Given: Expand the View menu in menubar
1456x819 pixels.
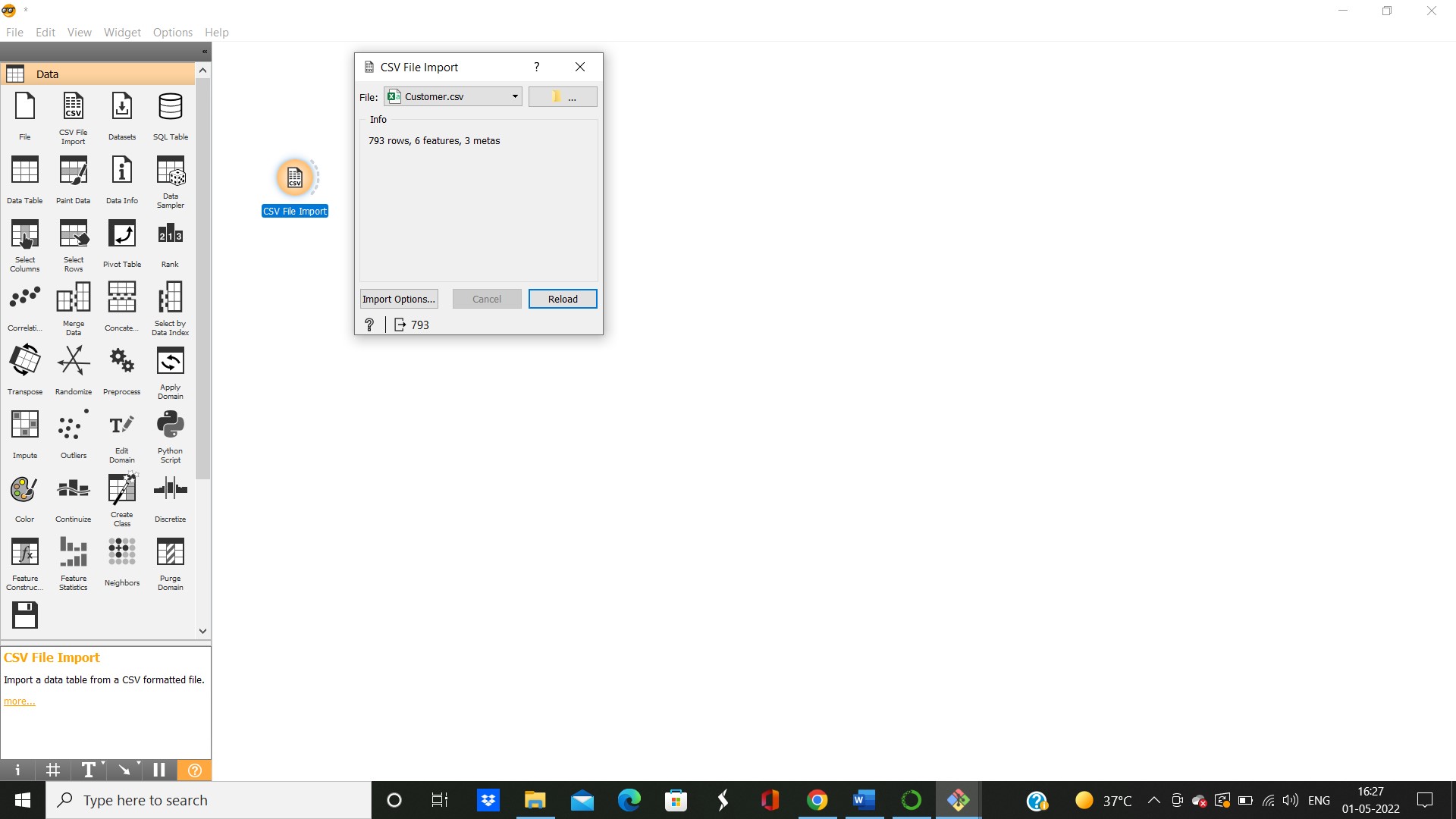Looking at the screenshot, I should click(x=79, y=32).
